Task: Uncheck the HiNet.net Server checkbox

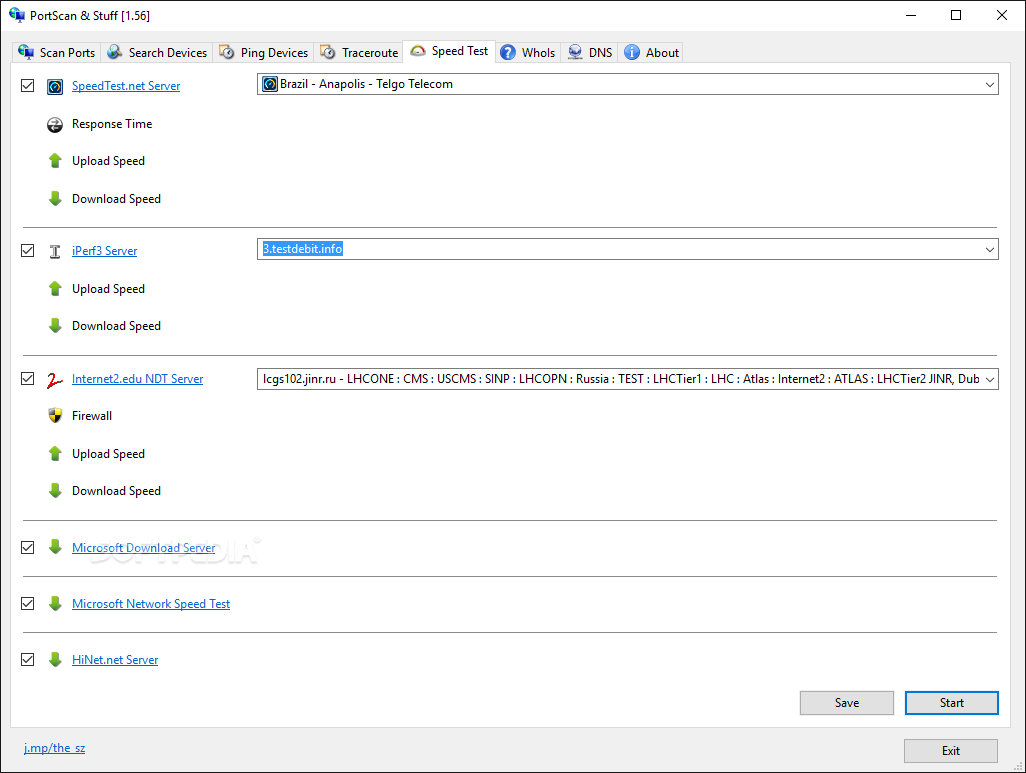Action: point(27,660)
